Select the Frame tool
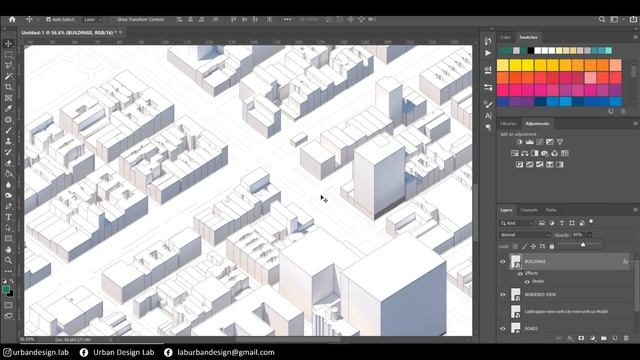The height and width of the screenshot is (360, 640). coord(8,98)
